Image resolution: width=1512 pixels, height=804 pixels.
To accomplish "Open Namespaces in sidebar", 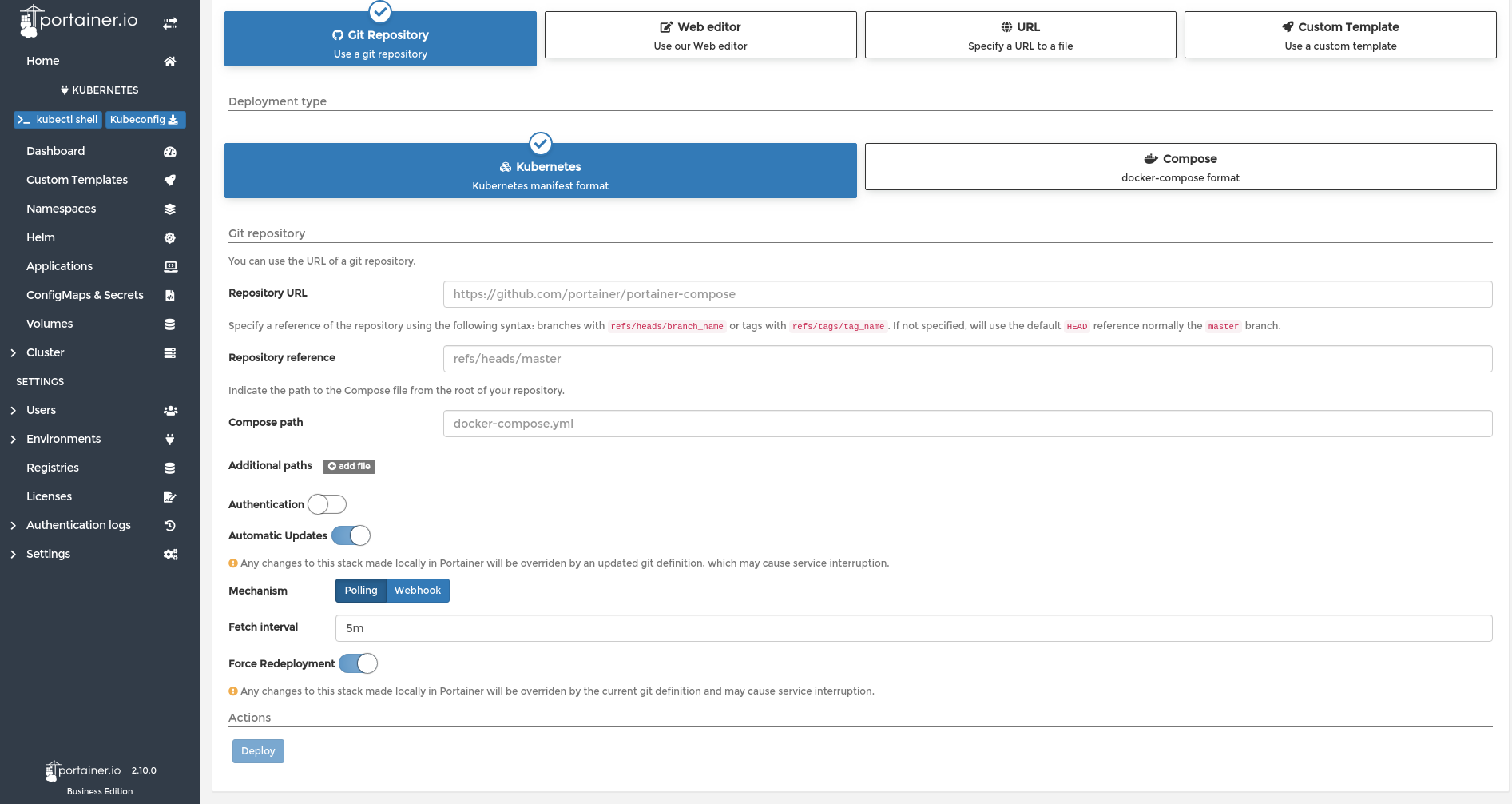I will click(61, 209).
